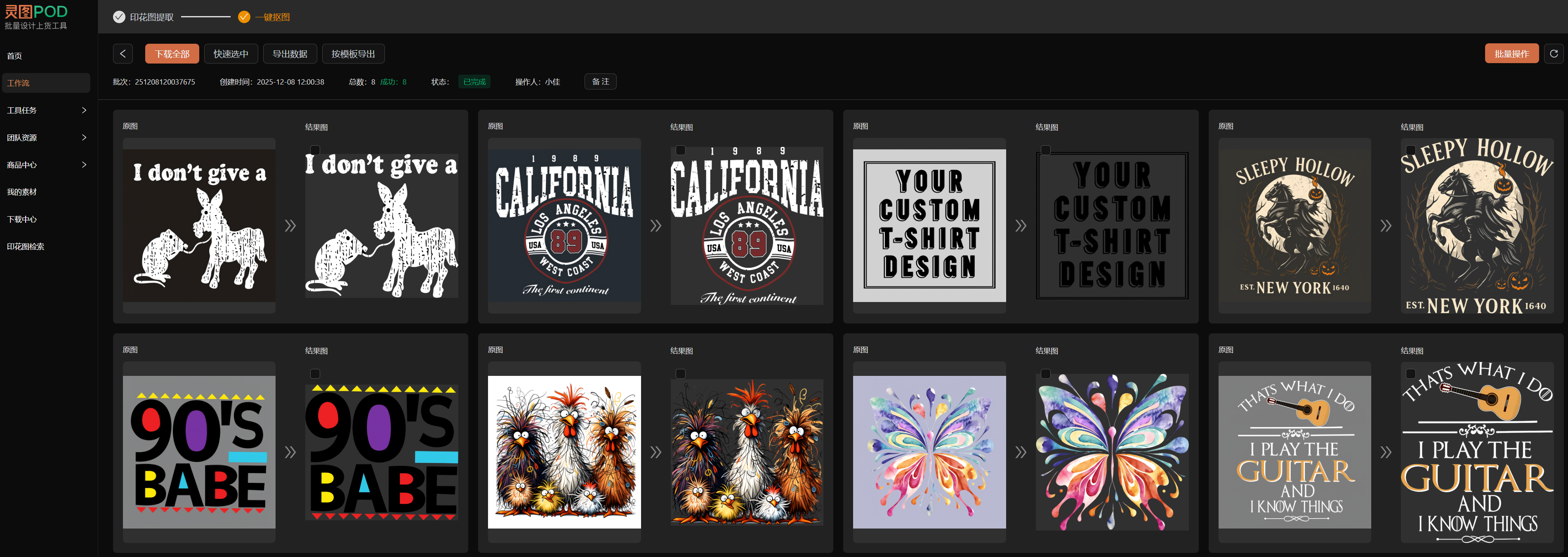This screenshot has width=1568, height=557.
Task: Expand the 工具任务 sidebar menu
Action: tap(46, 110)
